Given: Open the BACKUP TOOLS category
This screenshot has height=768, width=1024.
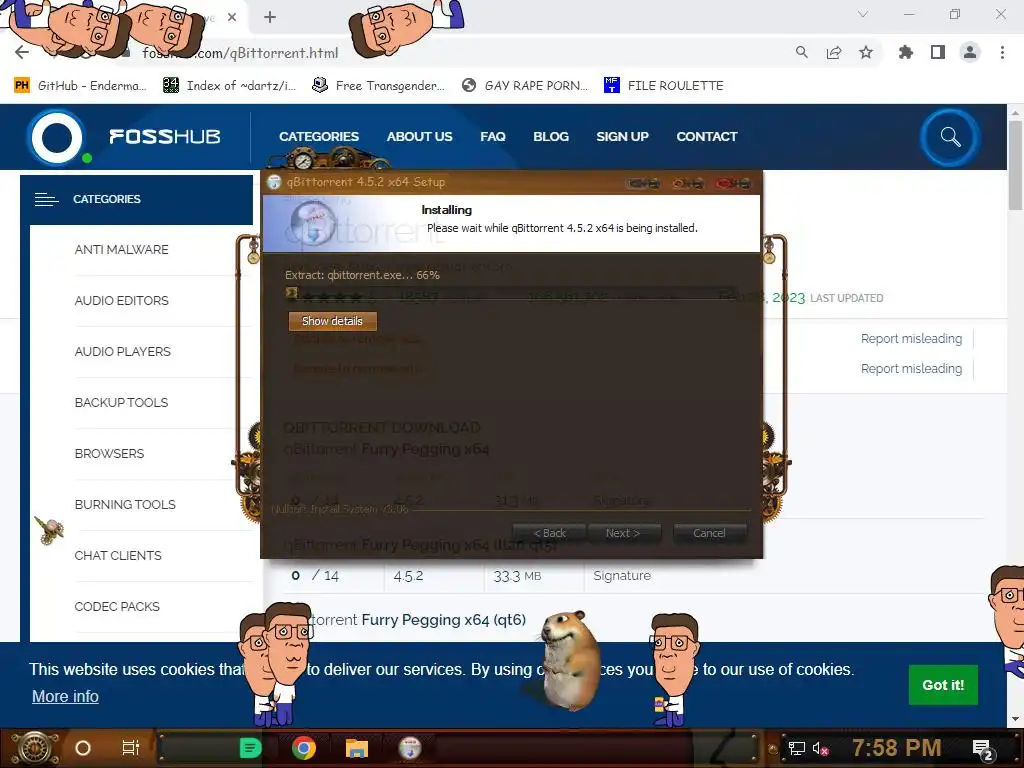Looking at the screenshot, I should click(121, 402).
